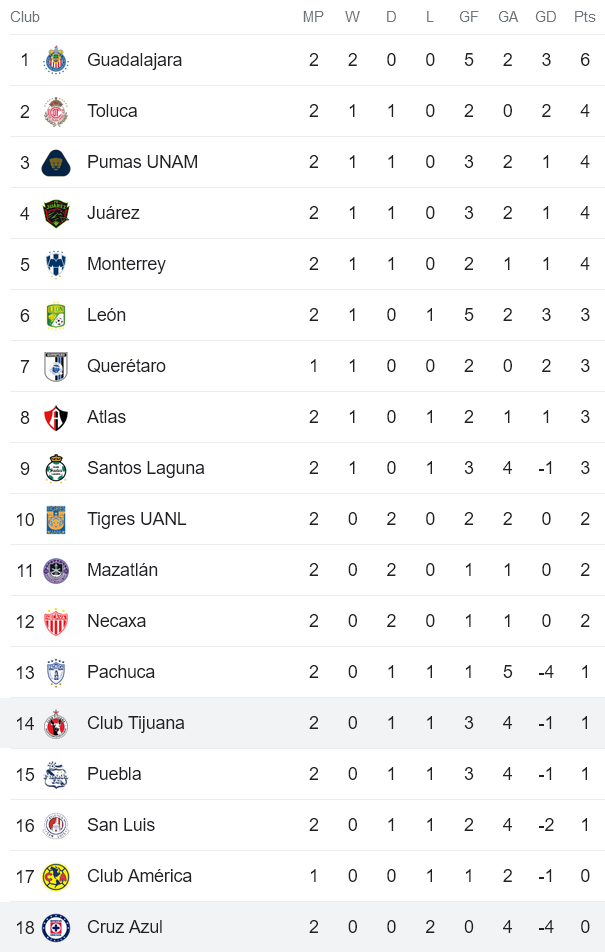The image size is (605, 952).
Task: Click Cruz Azul's points value
Action: tap(582, 927)
